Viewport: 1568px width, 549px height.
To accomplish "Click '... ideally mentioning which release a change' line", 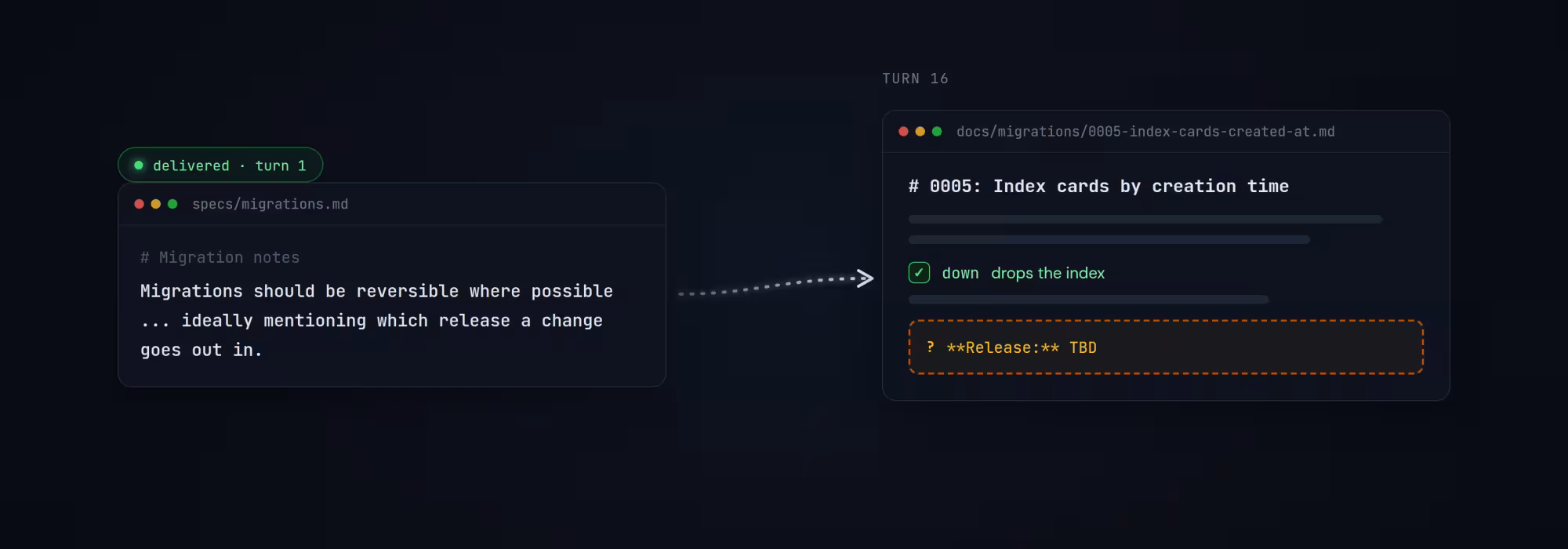I will click(372, 321).
